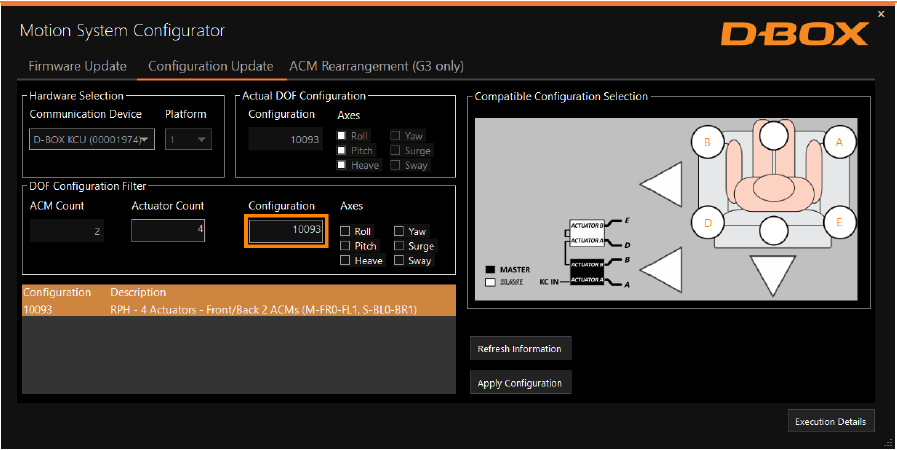Select actuator circle D on the seat diagram
897x450 pixels.
point(707,221)
